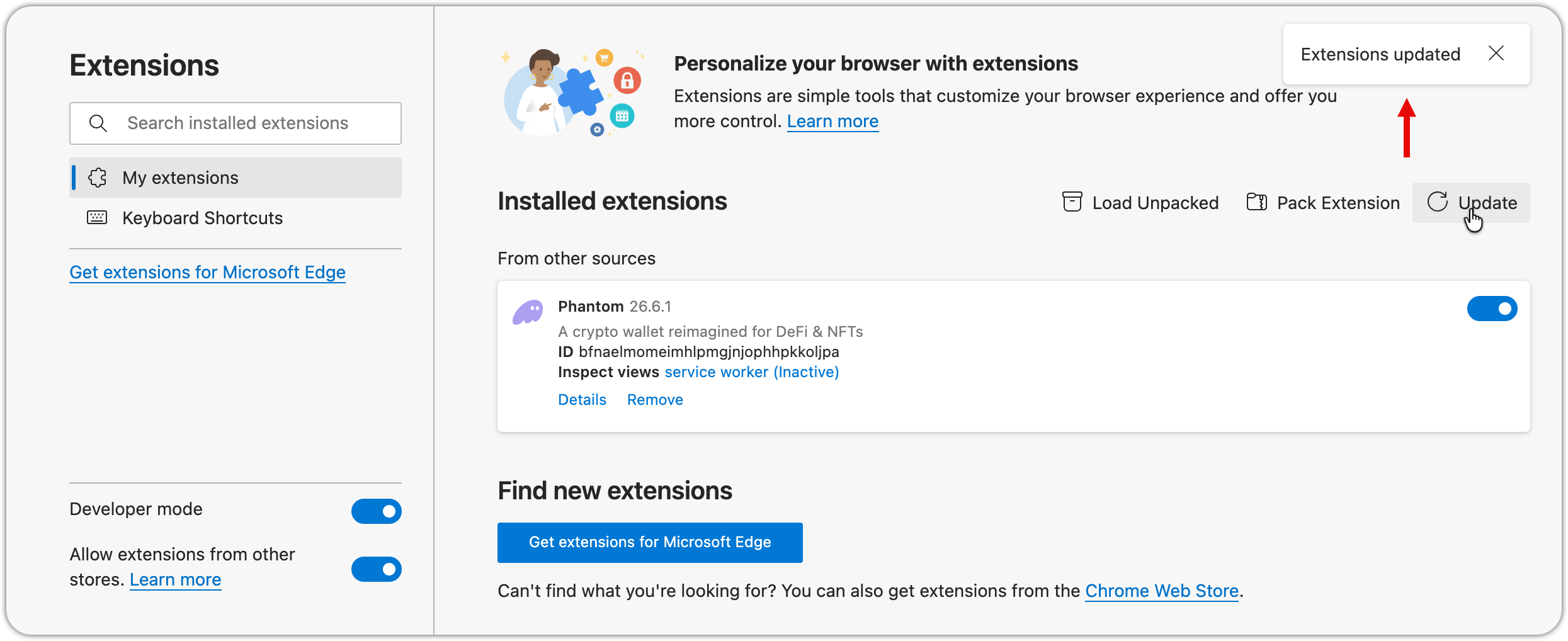Click the Phantom ghost extension icon
Image resolution: width=1568 pixels, height=641 pixels.
[528, 312]
